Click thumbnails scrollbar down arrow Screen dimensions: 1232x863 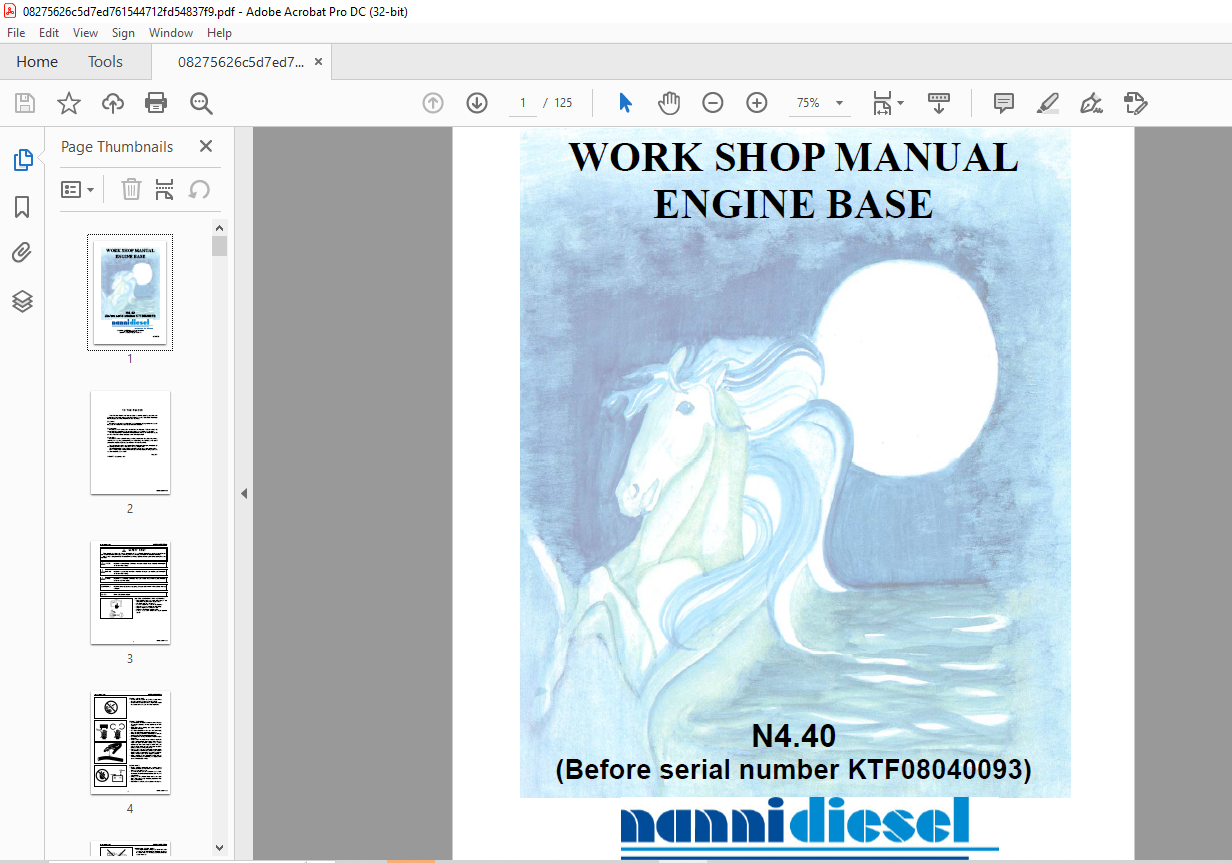coord(220,848)
